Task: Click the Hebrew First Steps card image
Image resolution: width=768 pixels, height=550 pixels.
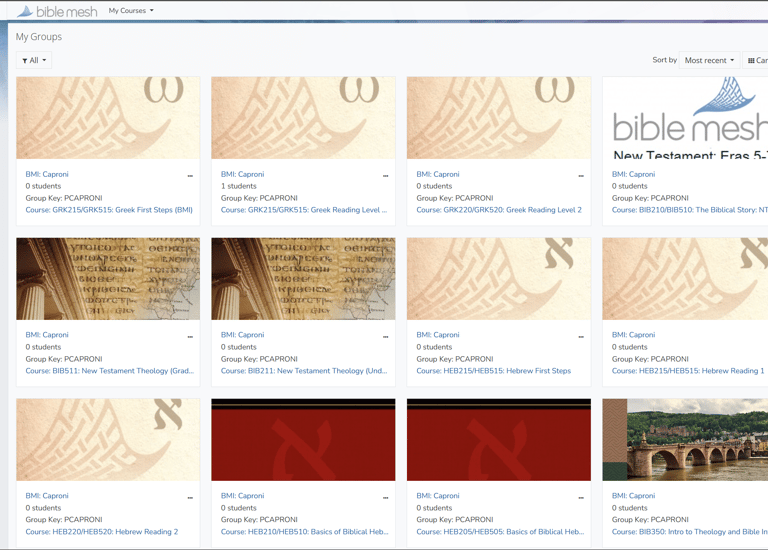Action: click(x=499, y=279)
